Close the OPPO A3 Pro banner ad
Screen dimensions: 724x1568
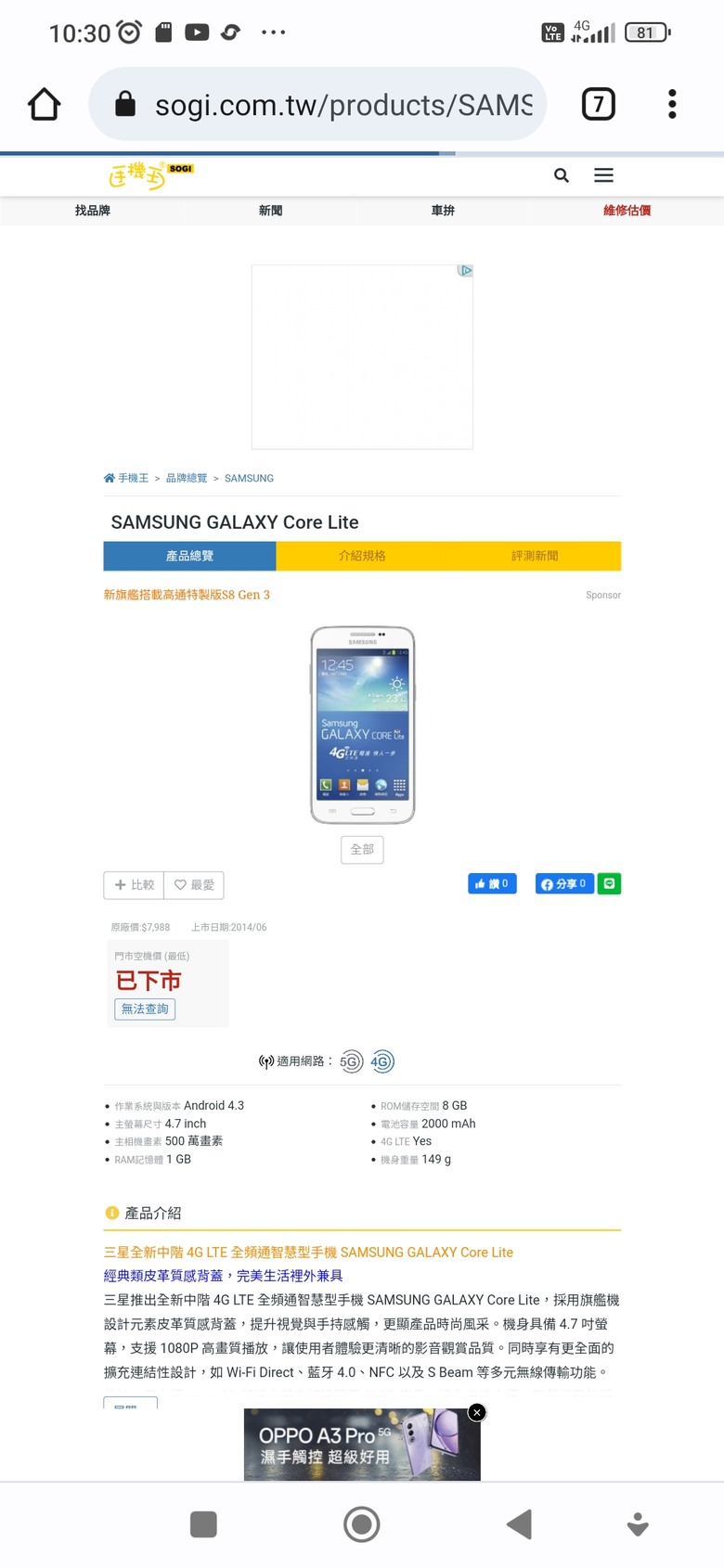[x=477, y=1412]
